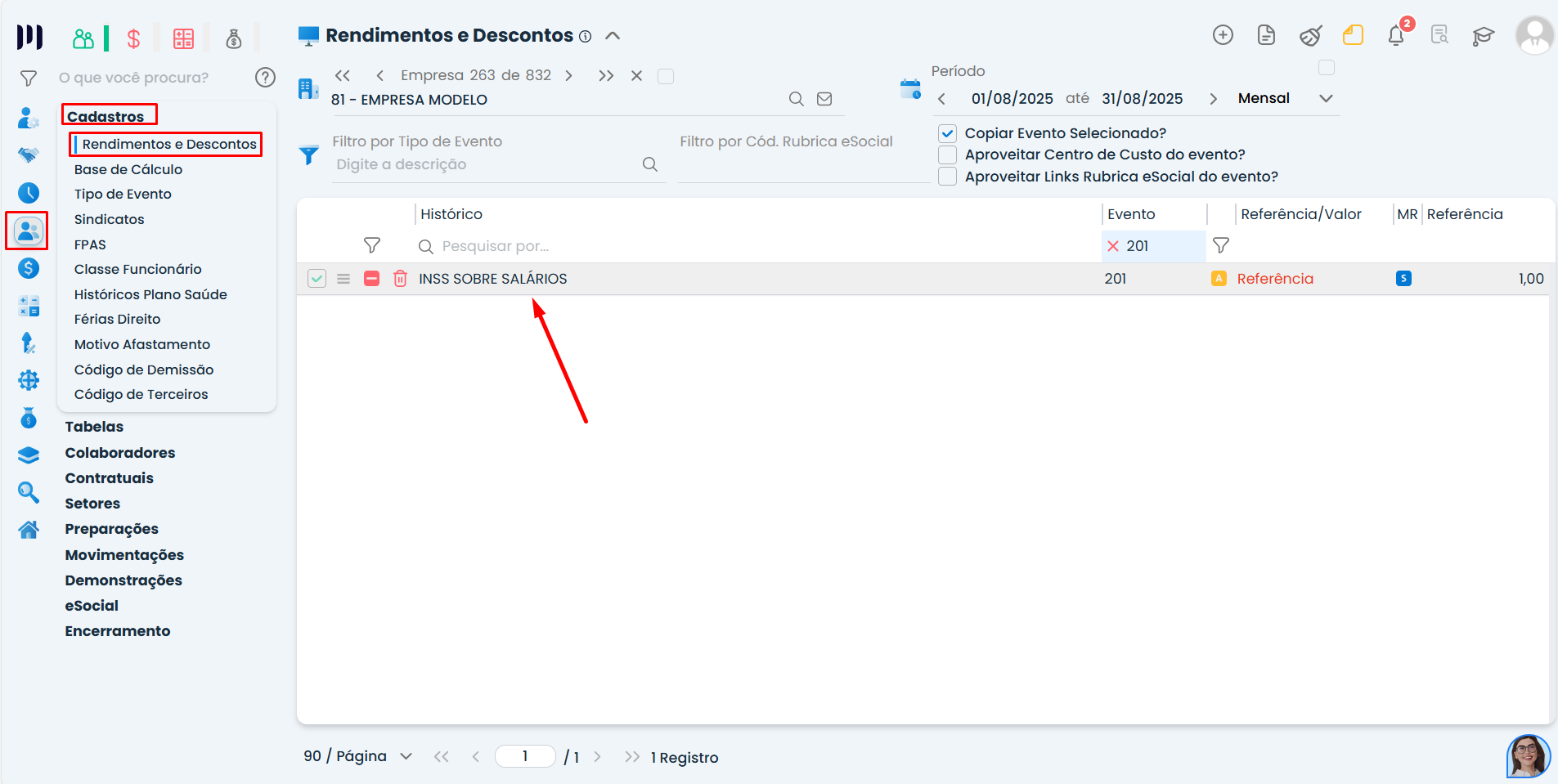Click the page number input in pagination

click(525, 756)
